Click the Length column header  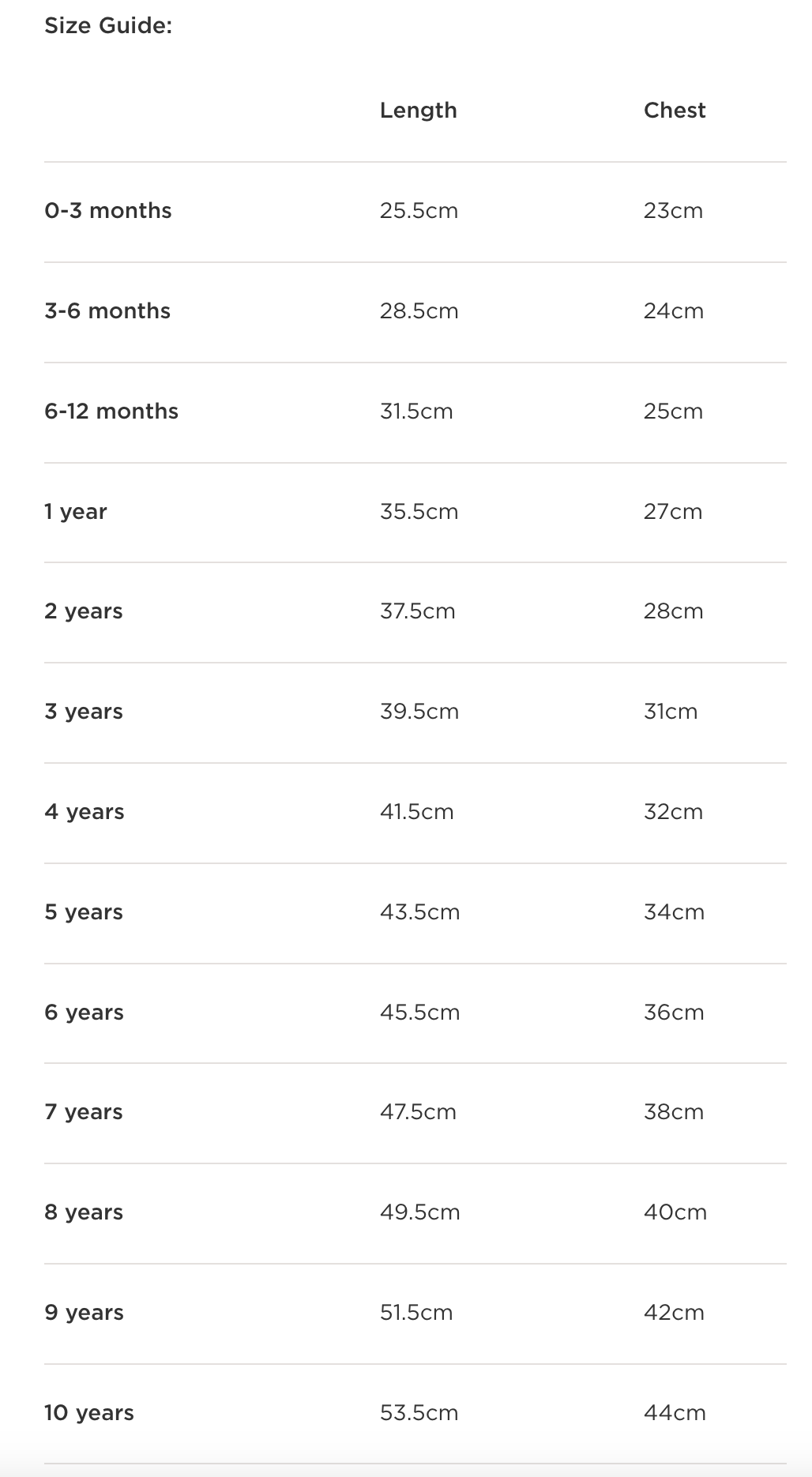418,110
